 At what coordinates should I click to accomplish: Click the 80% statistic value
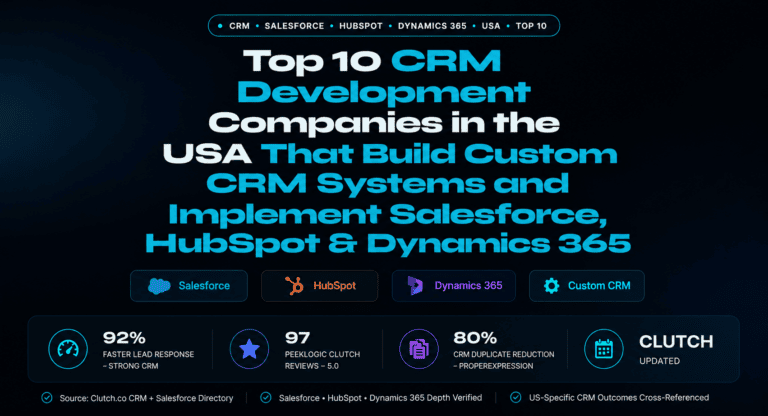click(475, 338)
